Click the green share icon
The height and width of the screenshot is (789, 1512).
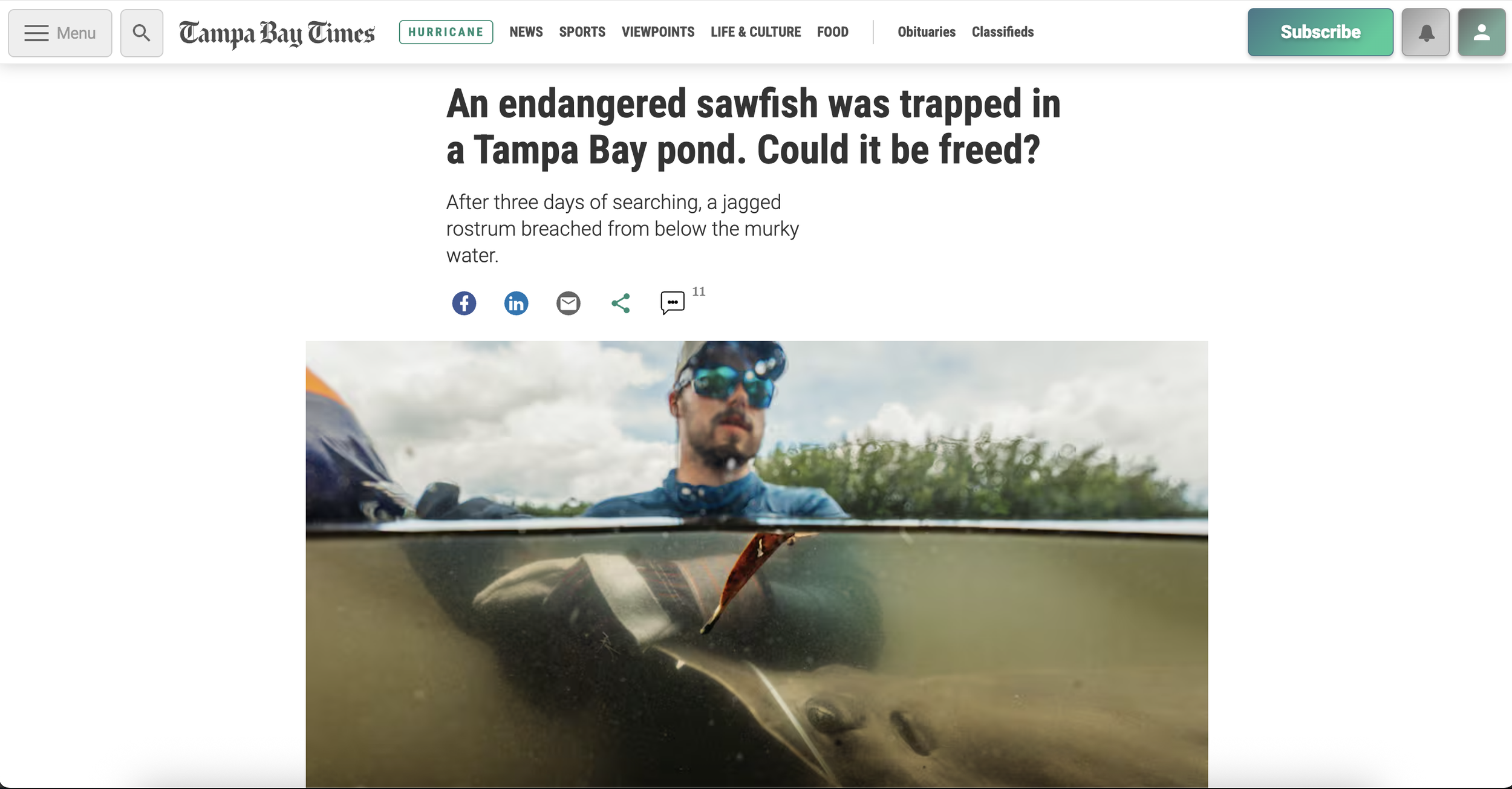point(621,303)
